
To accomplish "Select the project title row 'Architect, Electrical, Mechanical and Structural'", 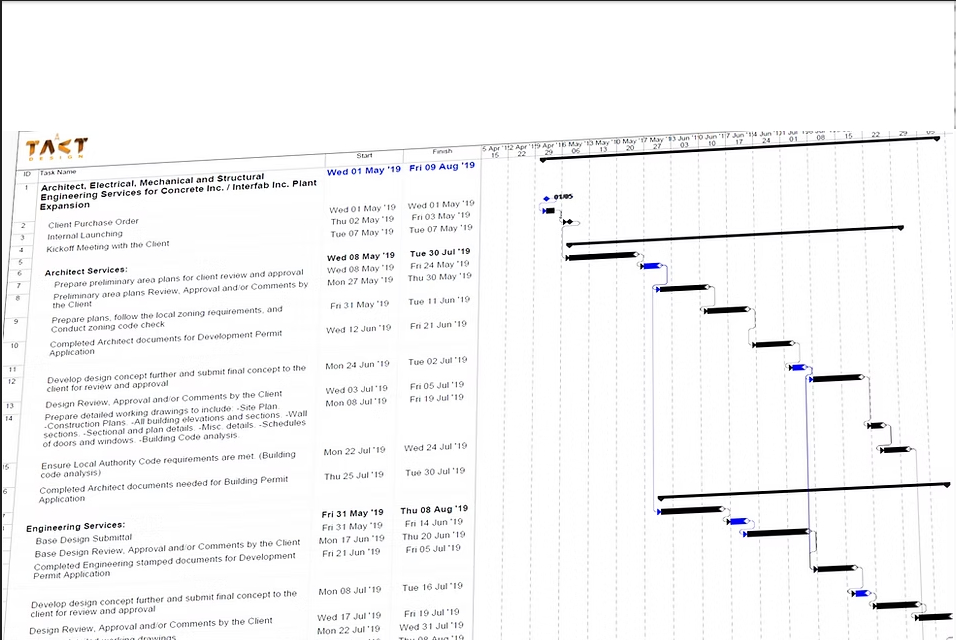I will [178, 191].
